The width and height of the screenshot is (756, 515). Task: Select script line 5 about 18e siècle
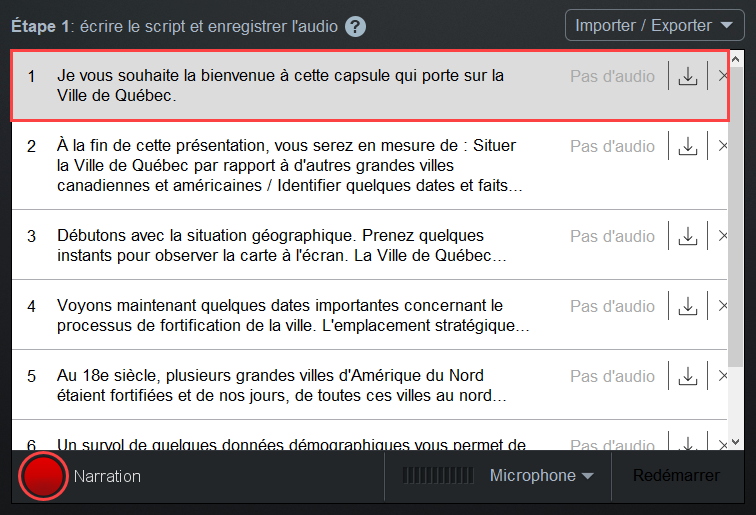click(369, 385)
